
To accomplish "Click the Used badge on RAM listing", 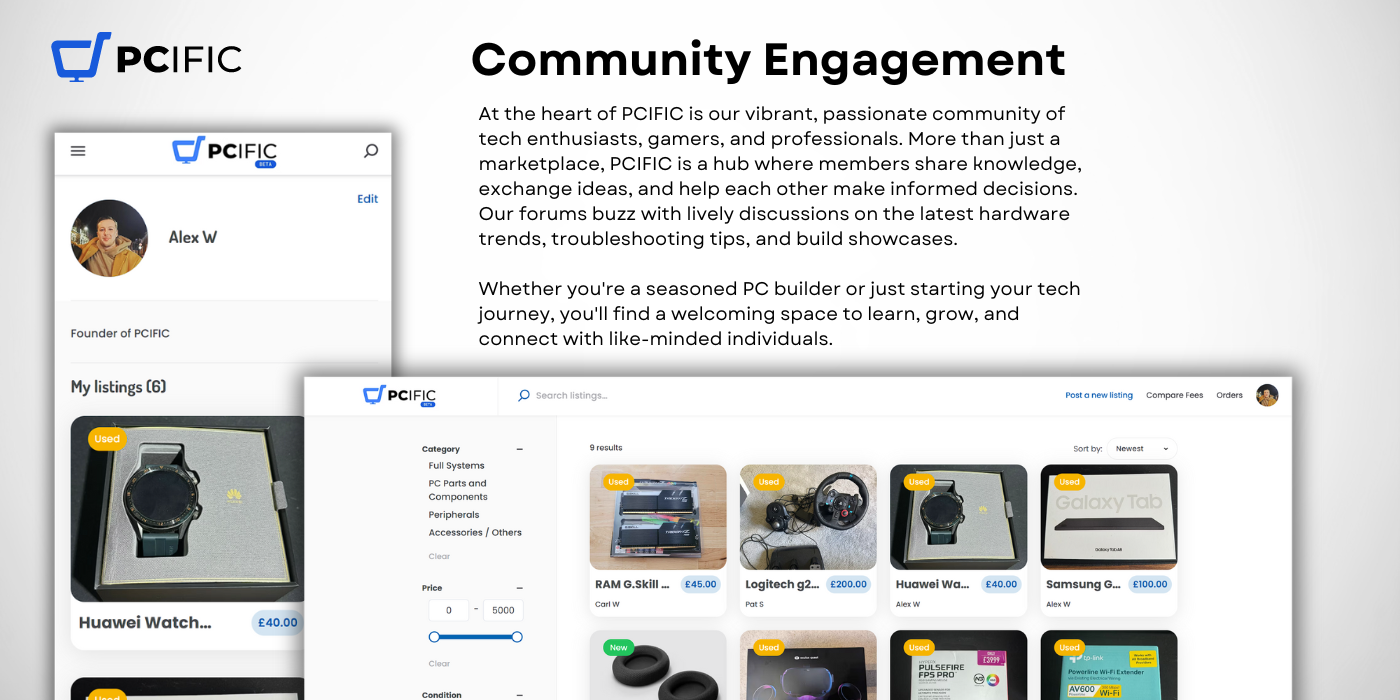I will coord(618,482).
